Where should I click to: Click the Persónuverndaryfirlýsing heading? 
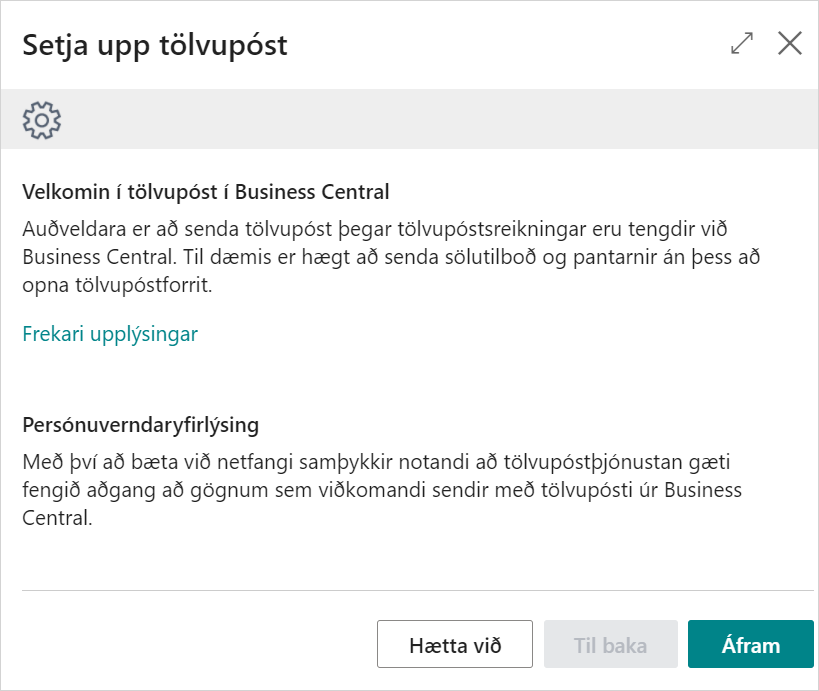(x=141, y=425)
